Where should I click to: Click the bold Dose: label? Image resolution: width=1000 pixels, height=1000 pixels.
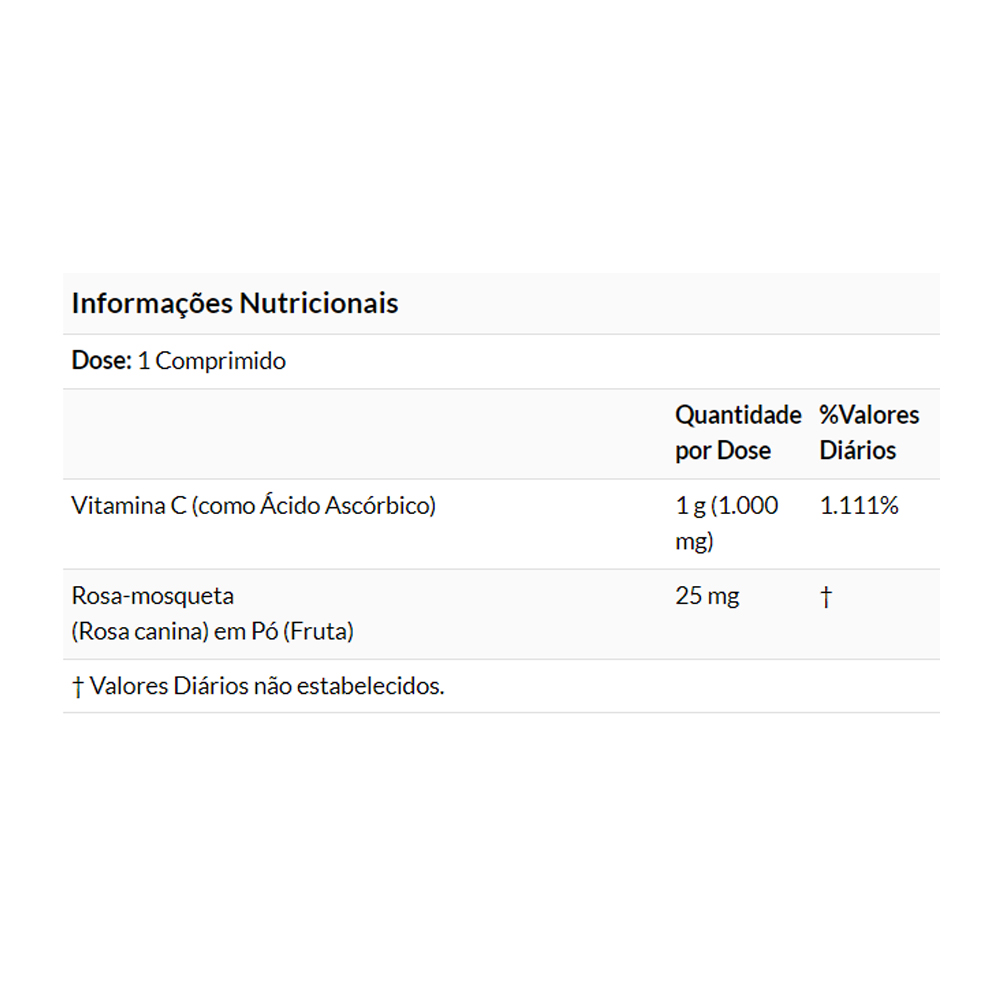101,361
